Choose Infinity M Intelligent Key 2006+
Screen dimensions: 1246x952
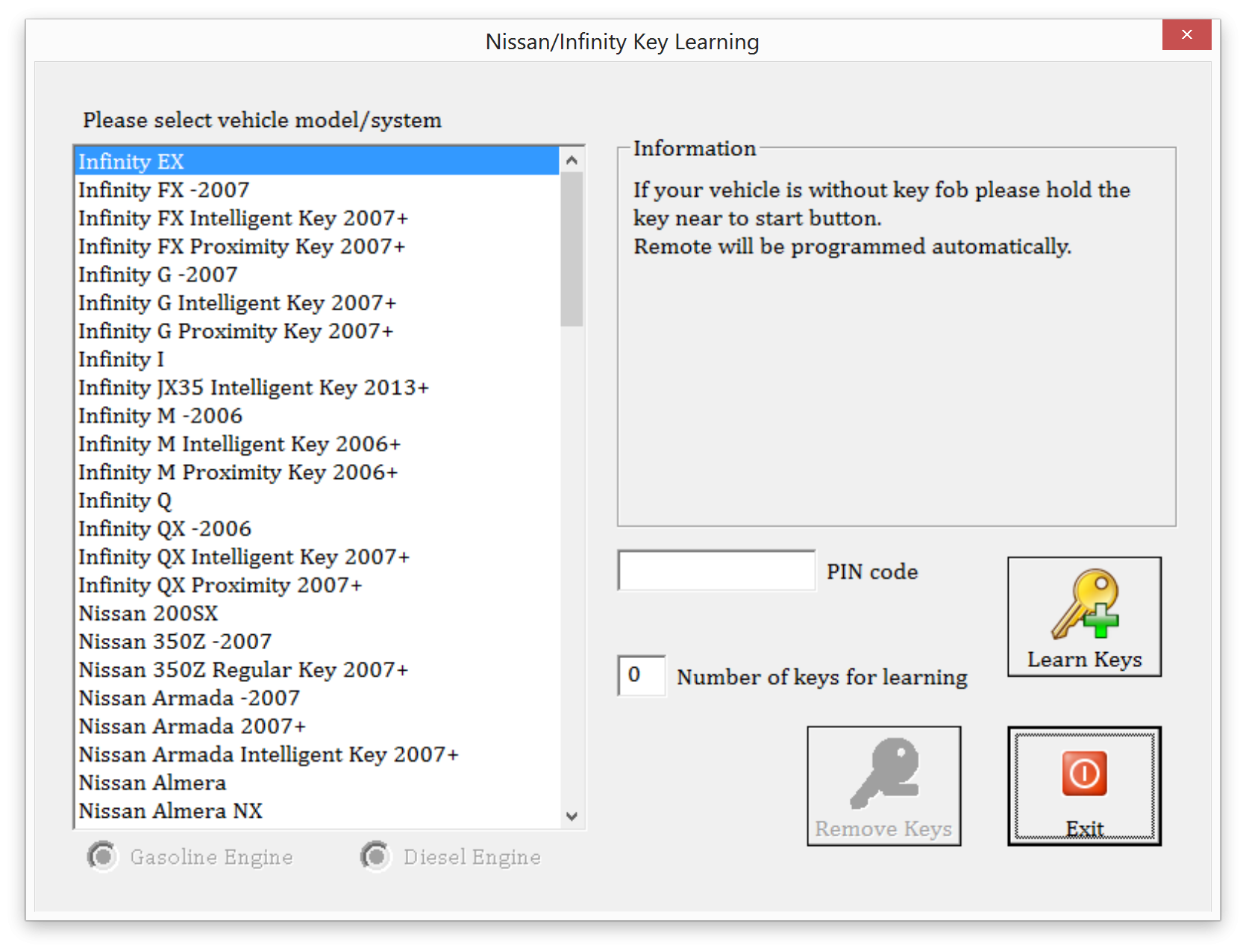point(317,444)
